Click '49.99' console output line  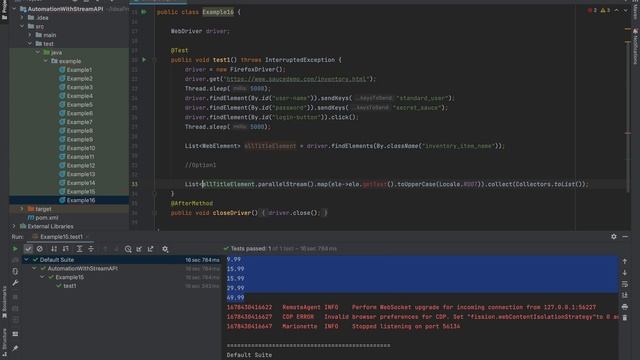pyautogui.click(x=236, y=298)
